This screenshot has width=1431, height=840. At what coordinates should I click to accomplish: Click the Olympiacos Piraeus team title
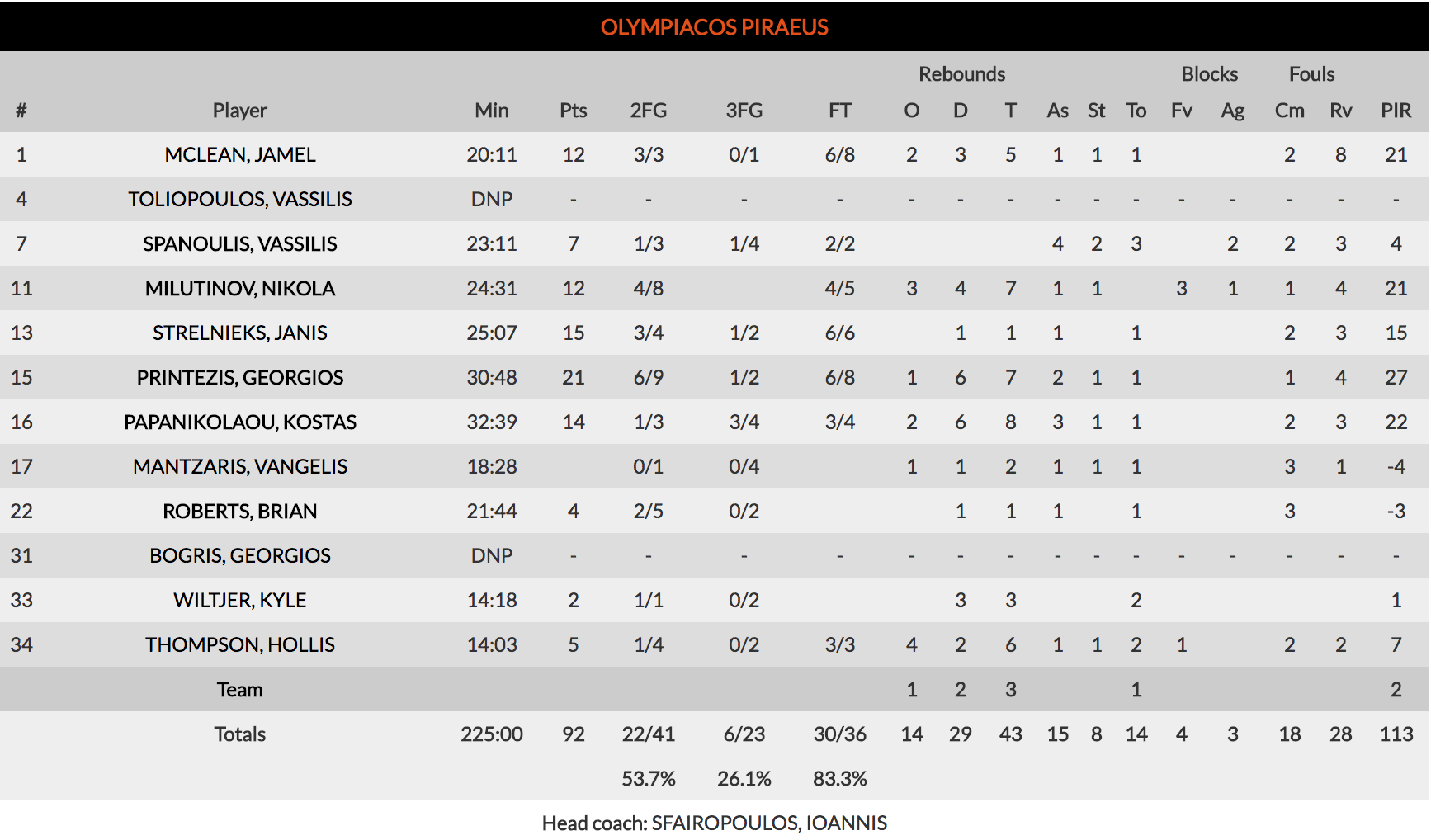coord(714,27)
